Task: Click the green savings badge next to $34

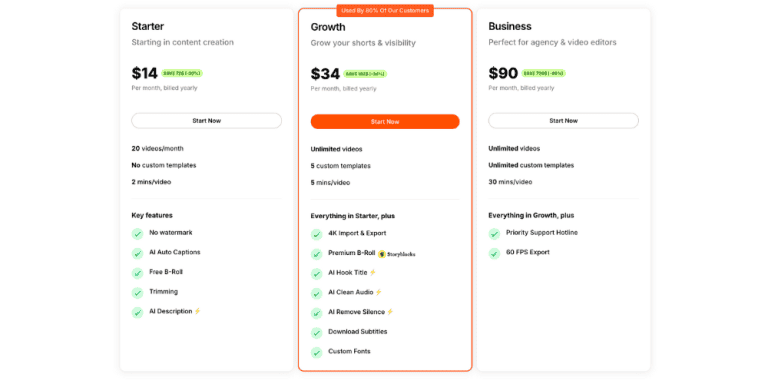Action: [365, 74]
